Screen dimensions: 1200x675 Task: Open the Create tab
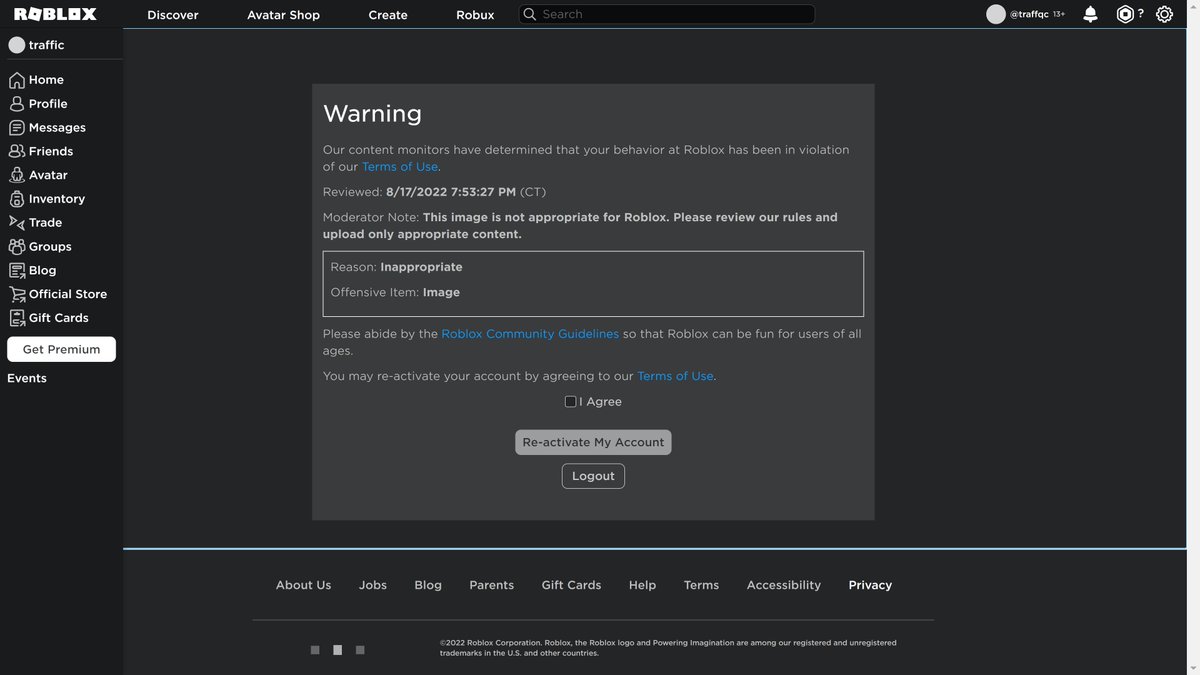pyautogui.click(x=388, y=15)
